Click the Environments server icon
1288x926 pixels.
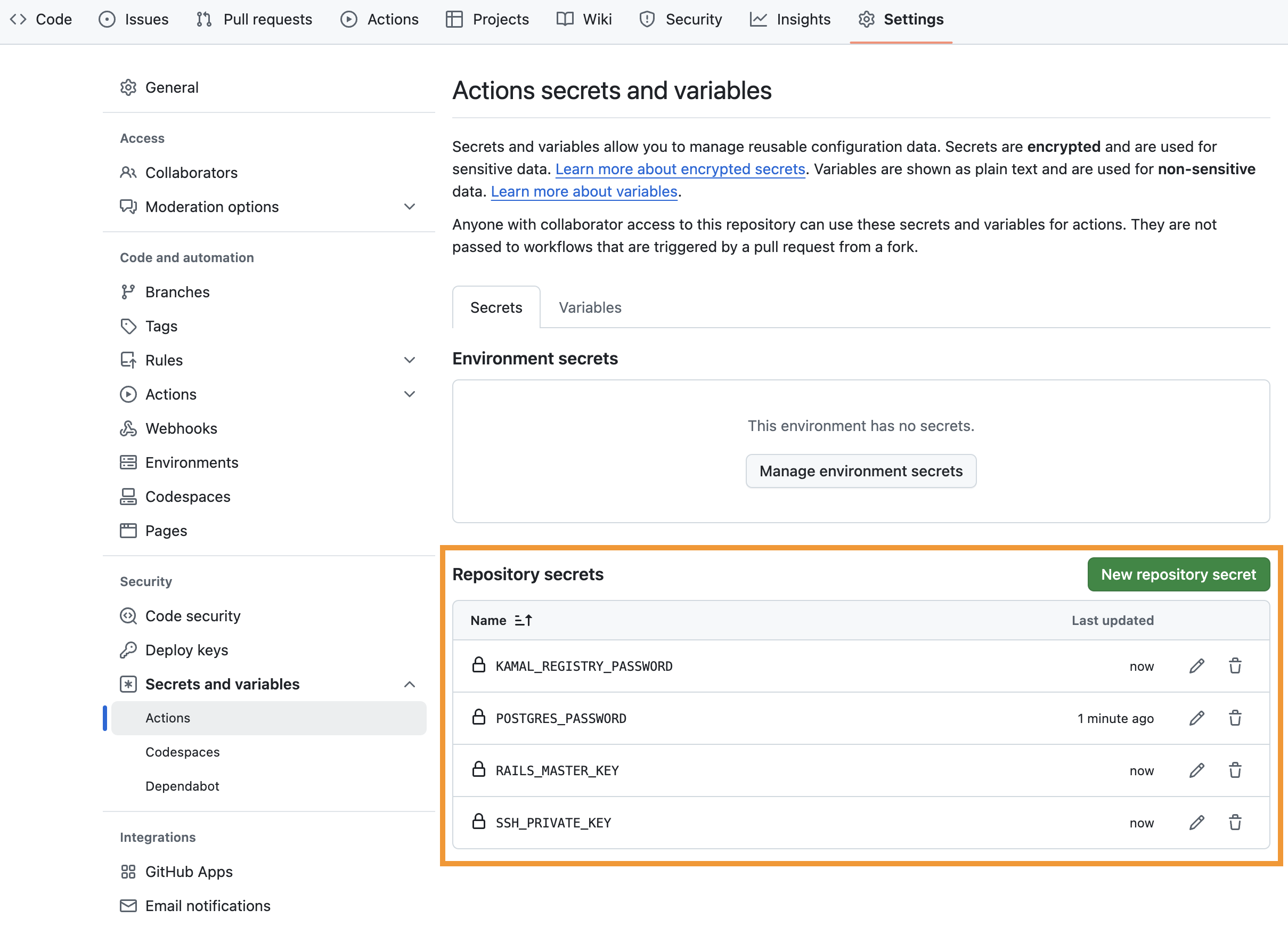coord(128,462)
